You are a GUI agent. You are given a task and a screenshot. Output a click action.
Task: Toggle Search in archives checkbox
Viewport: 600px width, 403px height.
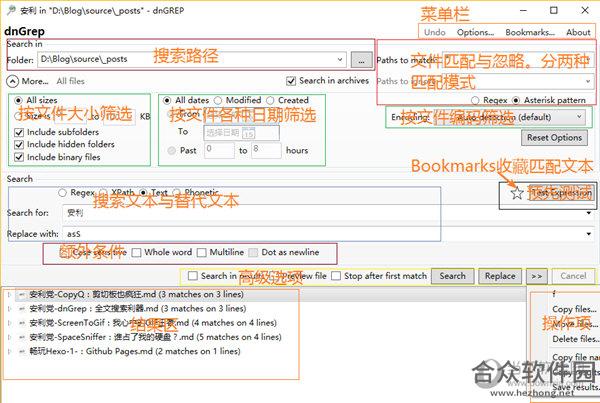[x=291, y=81]
